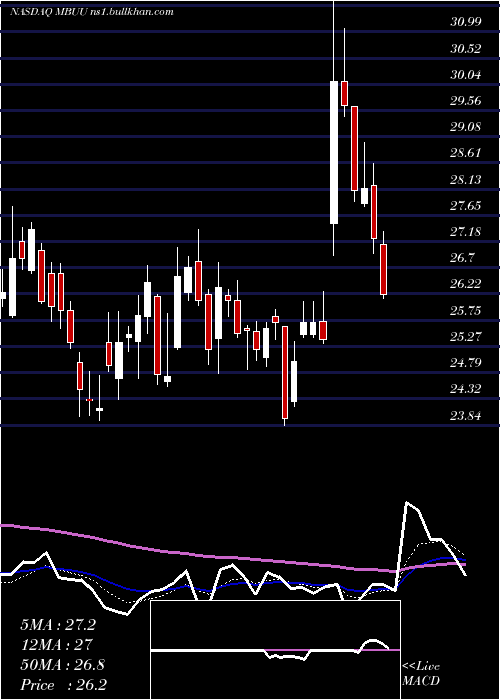This screenshot has width=500, height=700.
Task: Click the 25.27 price axis label
Action: pyautogui.click(x=466, y=337)
